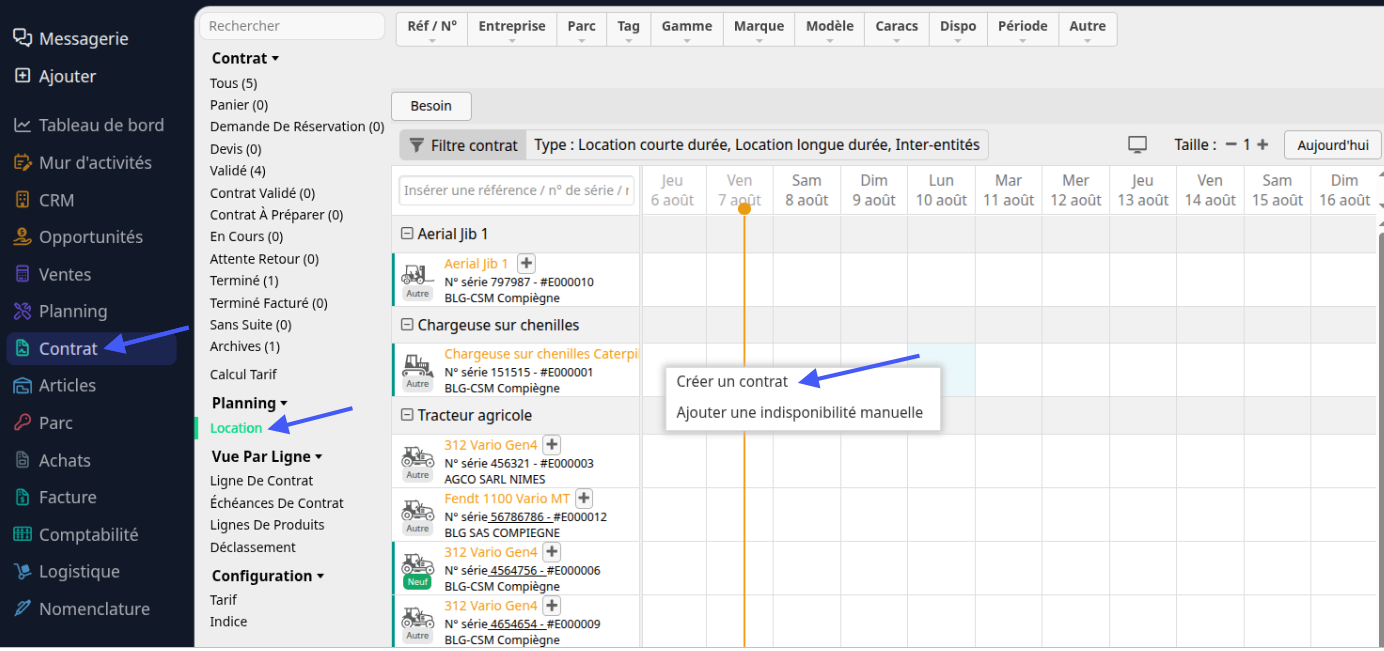Jump to today with Aujourd'hui button
The image size is (1384, 651).
(1333, 145)
